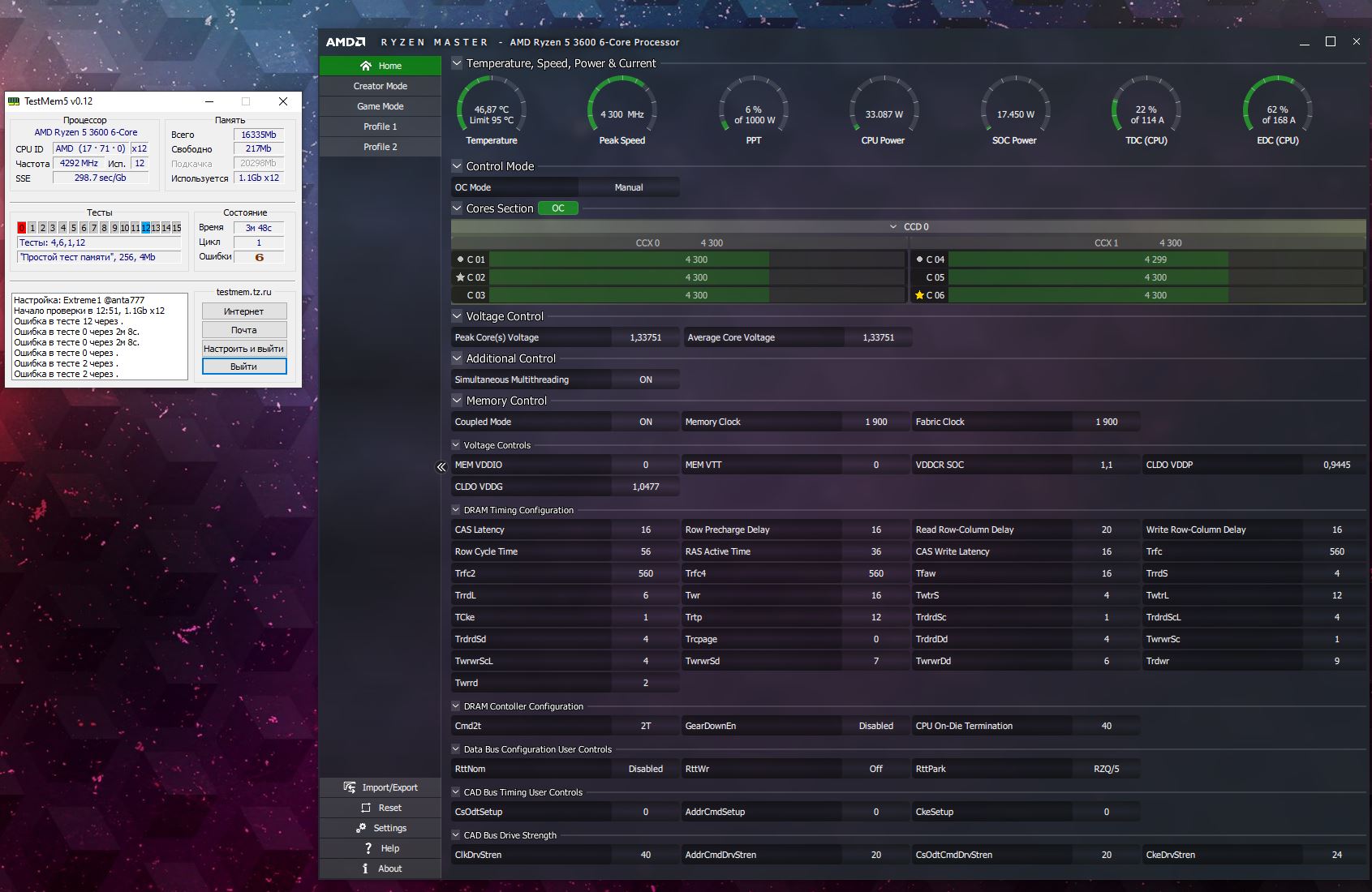Click the CLDO VDDG 1,0477 value

pyautogui.click(x=646, y=487)
